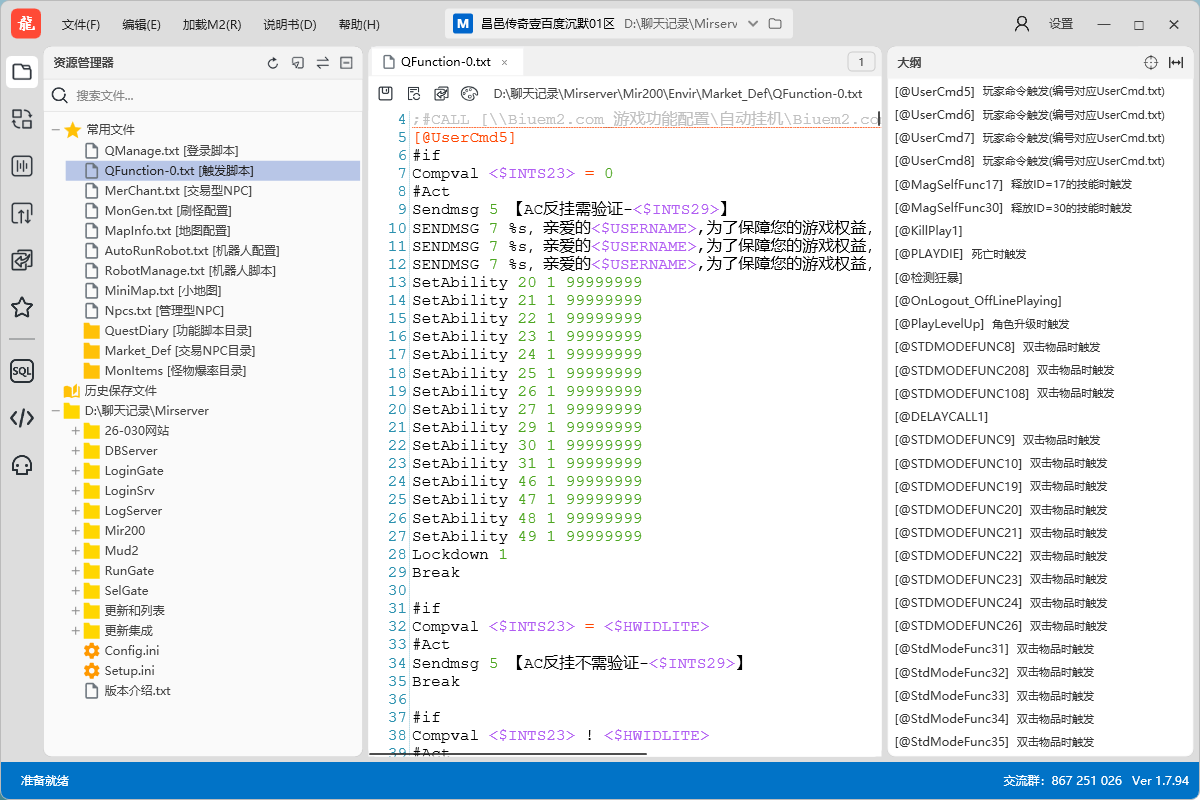1200x800 pixels.
Task: Expand the Mir200 folder
Action: coord(77,530)
